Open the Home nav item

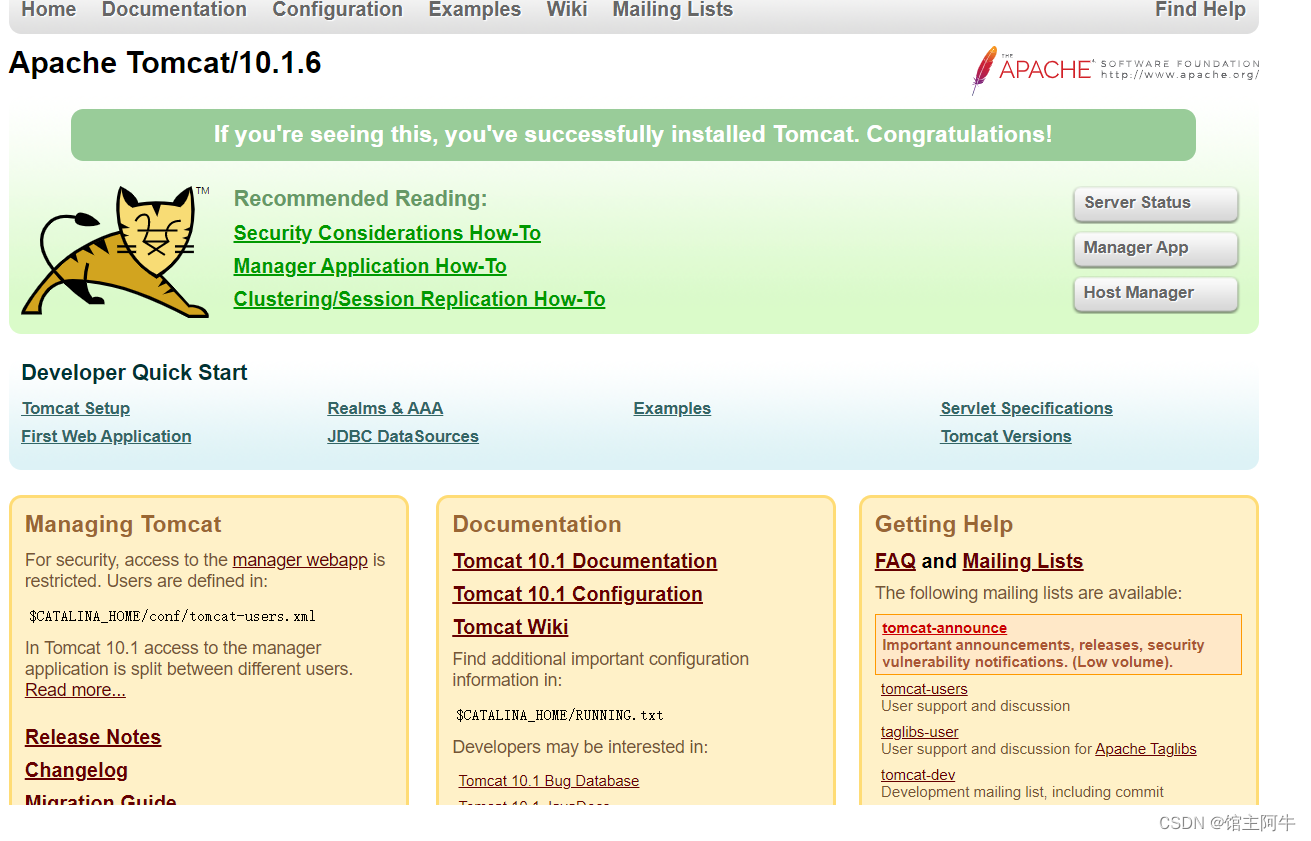click(x=49, y=10)
